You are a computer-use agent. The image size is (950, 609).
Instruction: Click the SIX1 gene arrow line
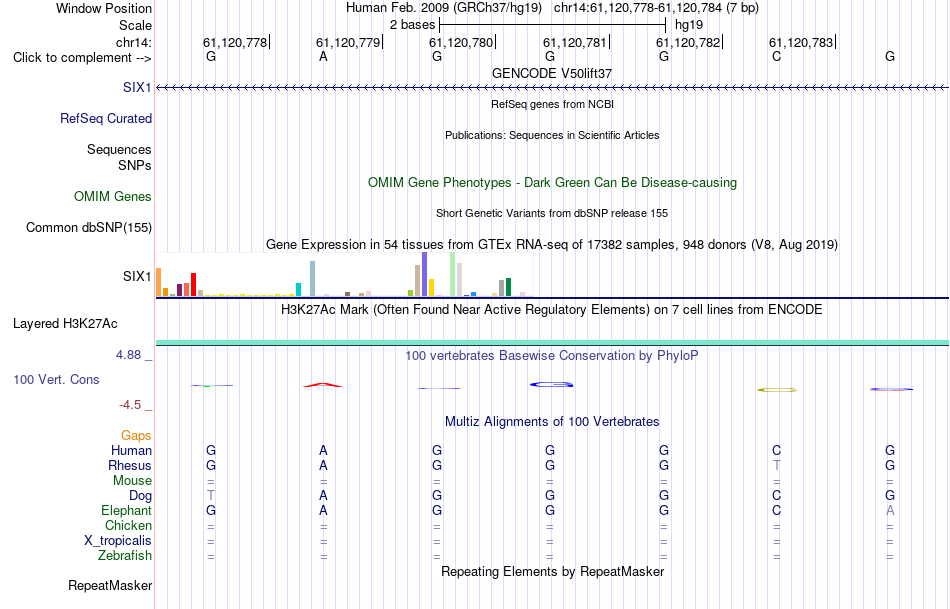click(552, 88)
